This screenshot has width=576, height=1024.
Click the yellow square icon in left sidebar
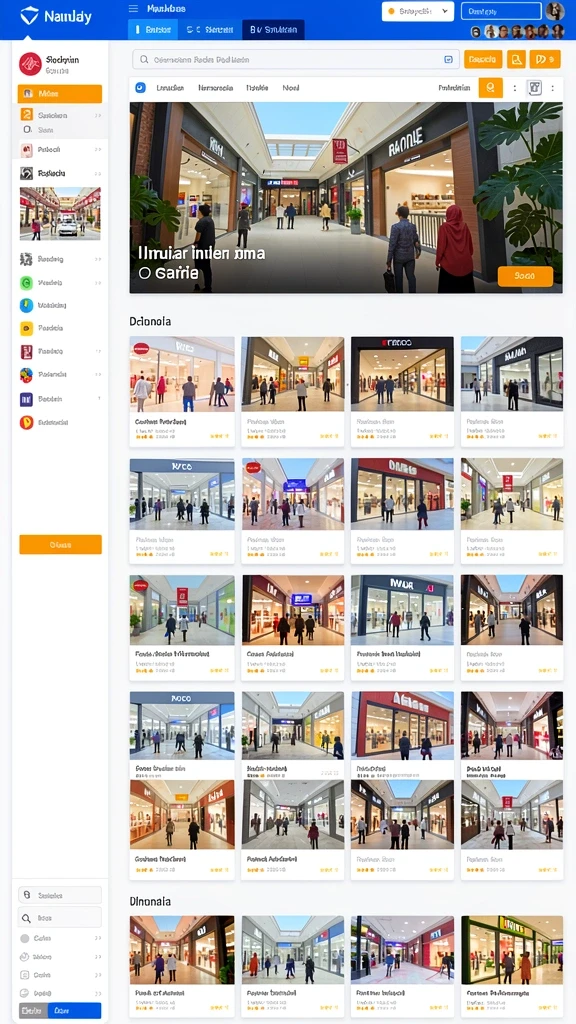[x=26, y=328]
